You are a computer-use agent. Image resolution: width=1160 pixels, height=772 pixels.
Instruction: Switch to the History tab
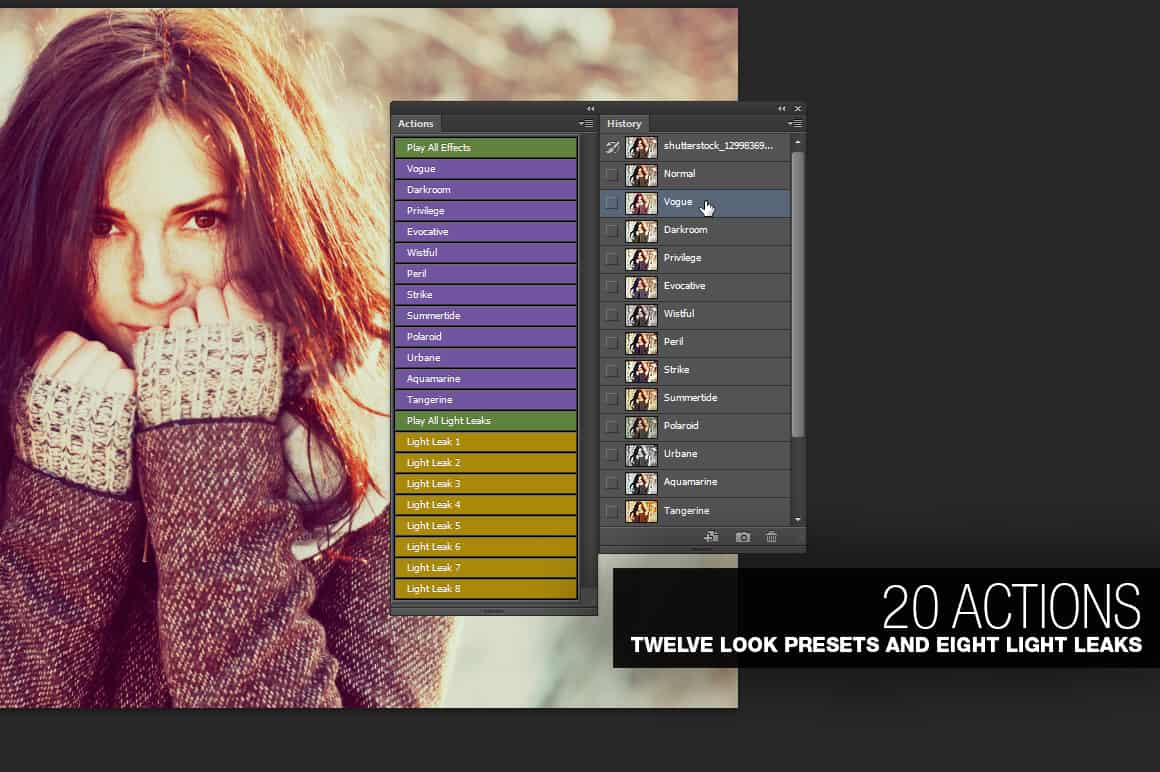624,123
